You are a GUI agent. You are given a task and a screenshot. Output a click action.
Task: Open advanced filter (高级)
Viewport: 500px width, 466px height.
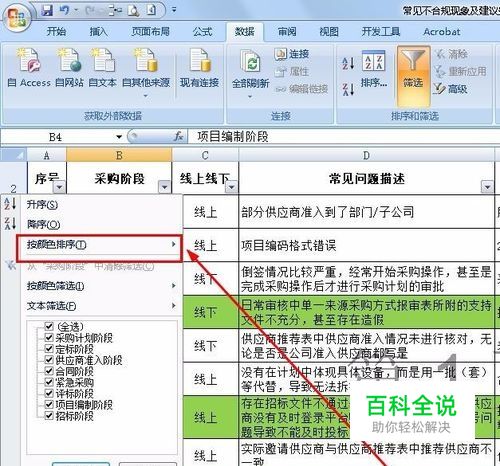coord(451,89)
